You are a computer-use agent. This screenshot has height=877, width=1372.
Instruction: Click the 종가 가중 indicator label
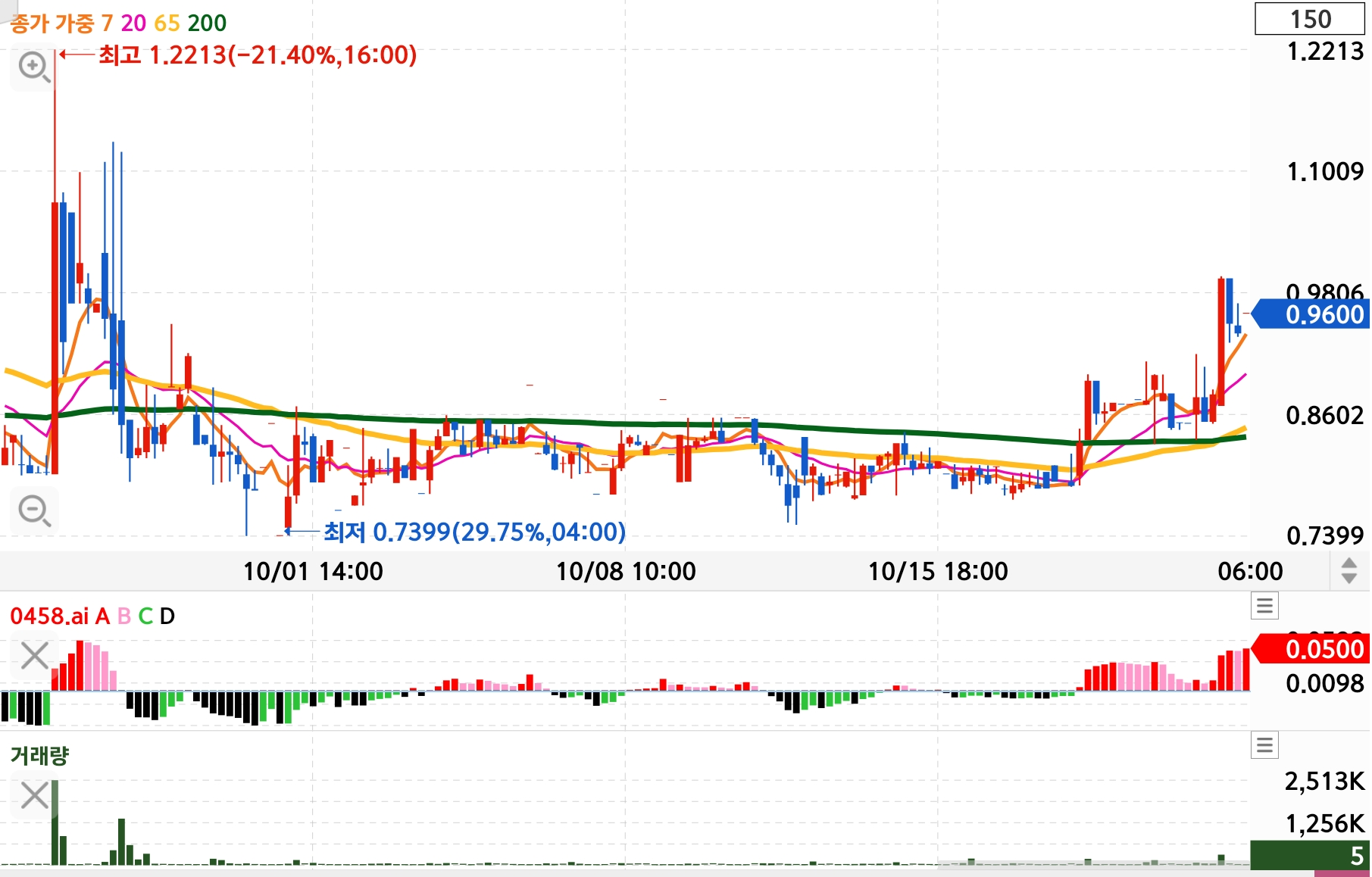pyautogui.click(x=52, y=23)
